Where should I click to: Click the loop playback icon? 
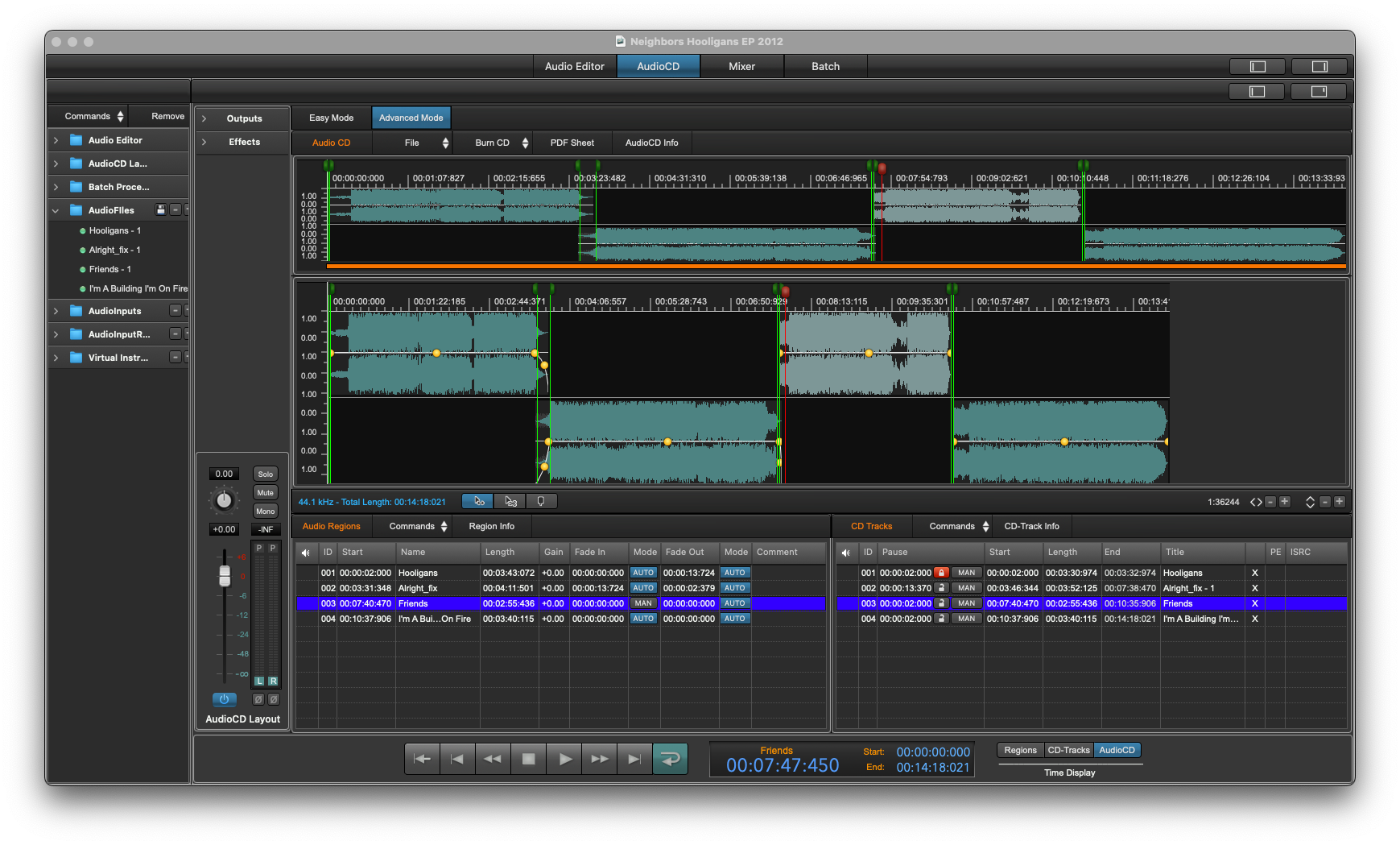coord(670,759)
